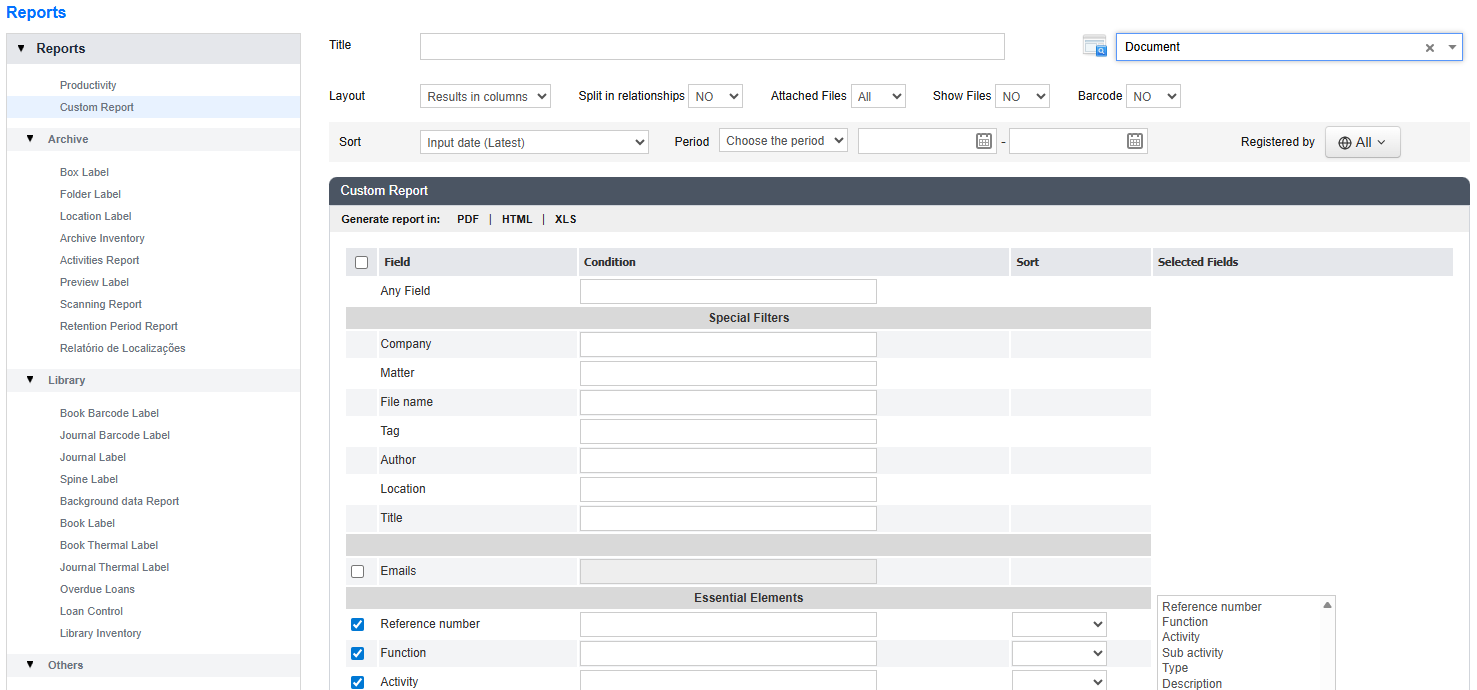
Task: Open Reference number sort dropdown
Action: [x=1059, y=624]
